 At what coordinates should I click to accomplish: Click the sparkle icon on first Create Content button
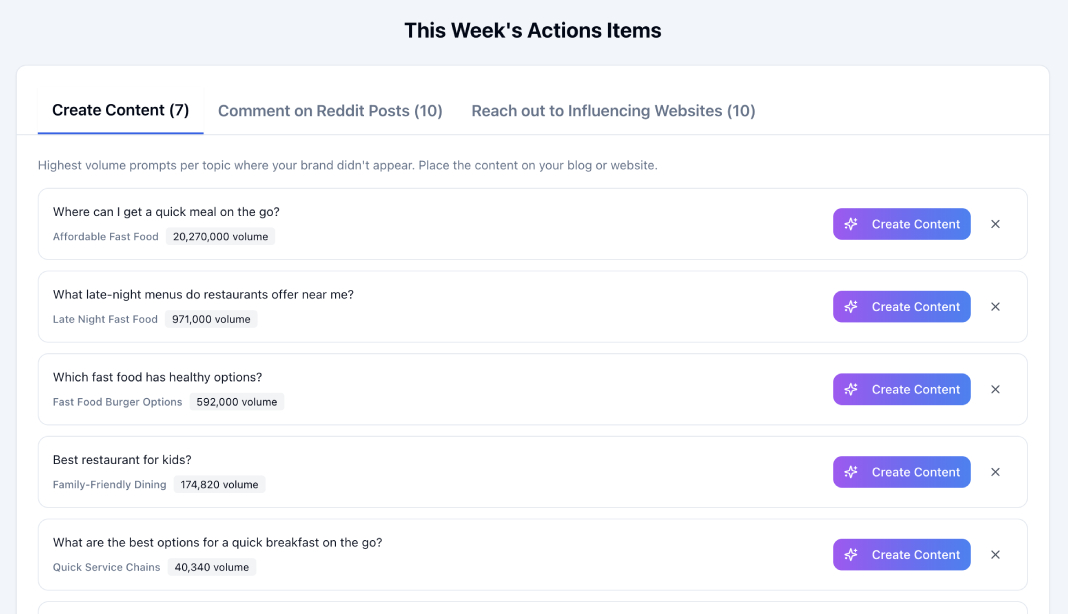[851, 224]
